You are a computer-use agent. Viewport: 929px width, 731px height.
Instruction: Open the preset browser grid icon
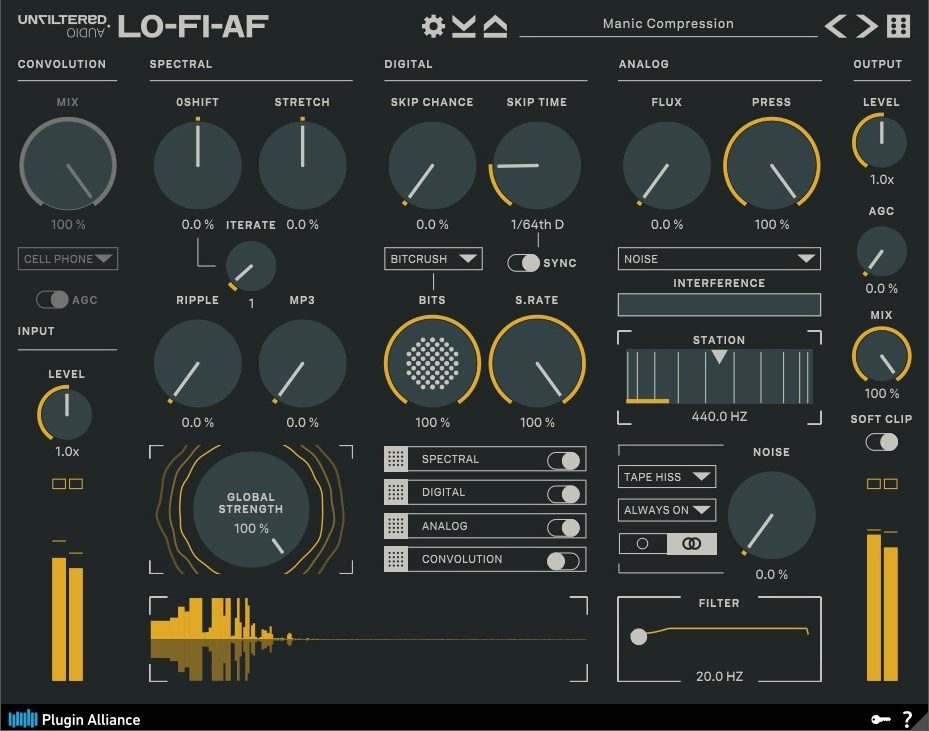click(899, 26)
